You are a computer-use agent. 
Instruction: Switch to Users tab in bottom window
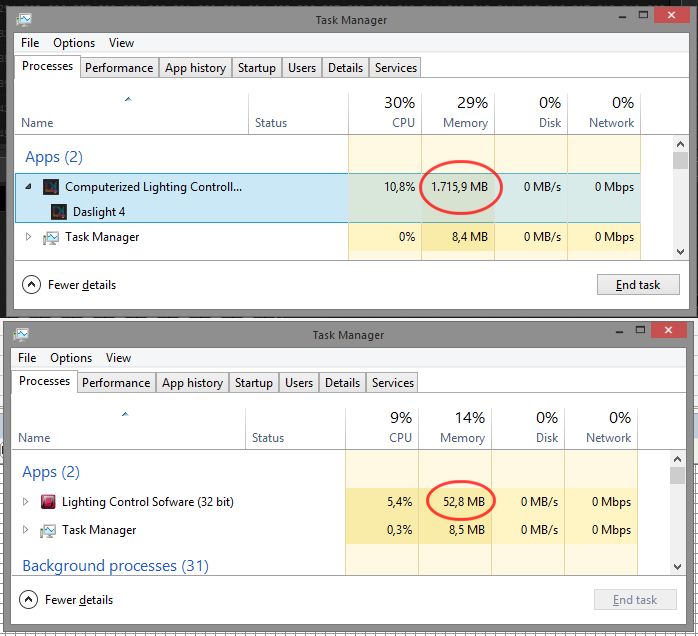tap(299, 383)
